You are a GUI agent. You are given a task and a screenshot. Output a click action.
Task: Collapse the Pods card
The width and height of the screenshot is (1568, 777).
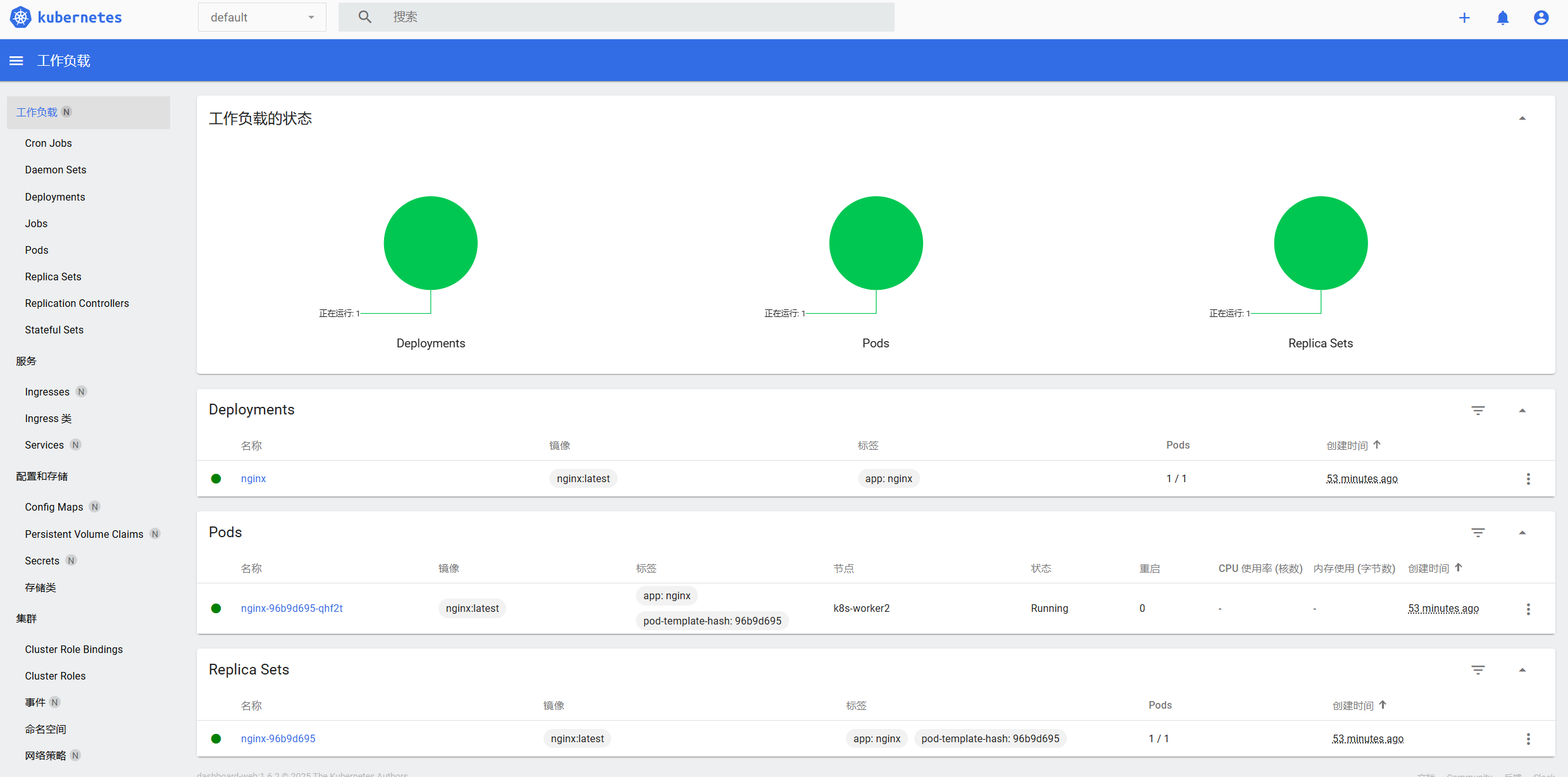point(1522,533)
